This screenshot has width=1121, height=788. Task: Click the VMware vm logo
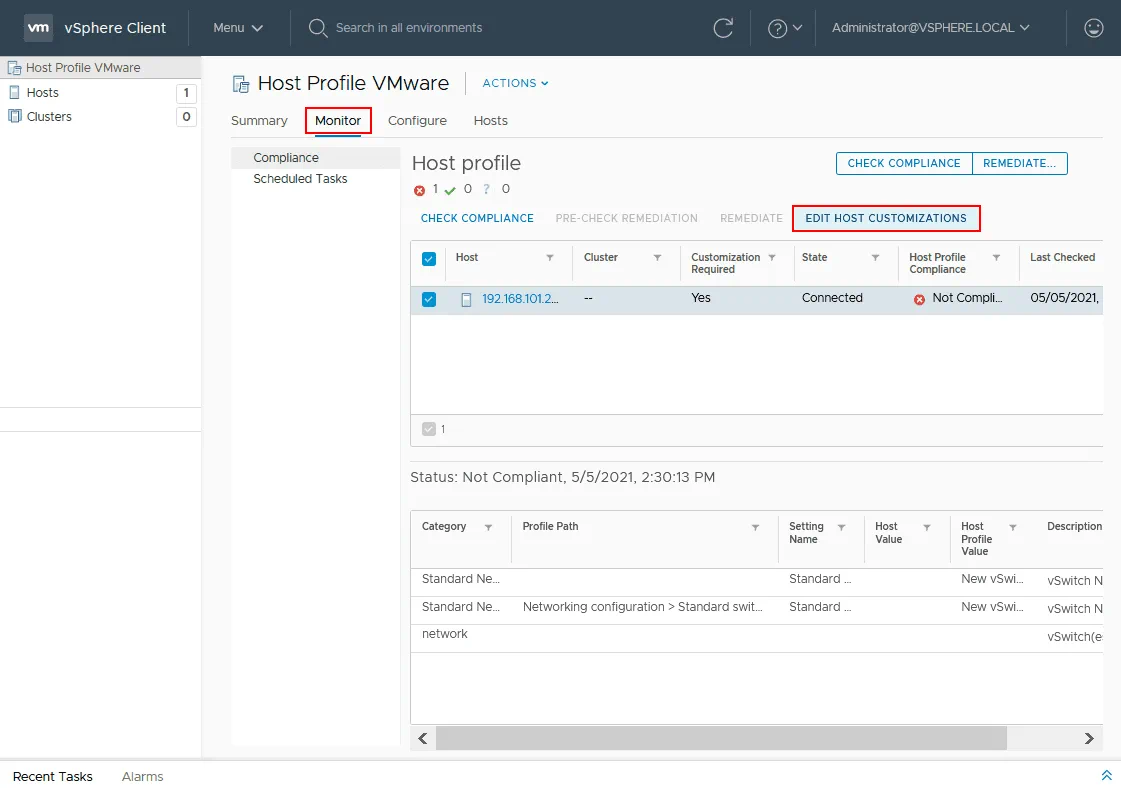(38, 28)
